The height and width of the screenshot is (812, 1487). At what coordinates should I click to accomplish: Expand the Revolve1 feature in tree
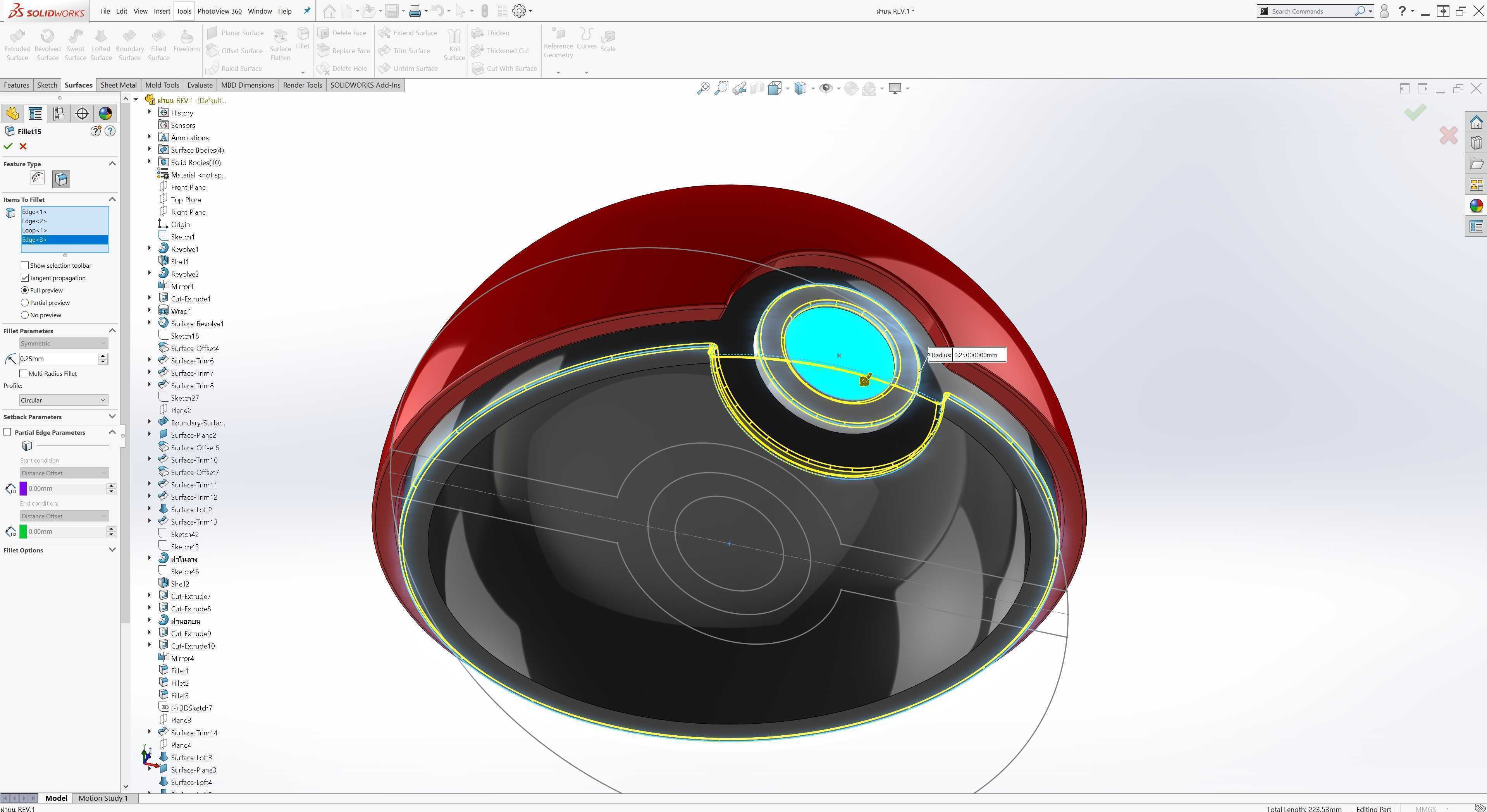pos(150,249)
